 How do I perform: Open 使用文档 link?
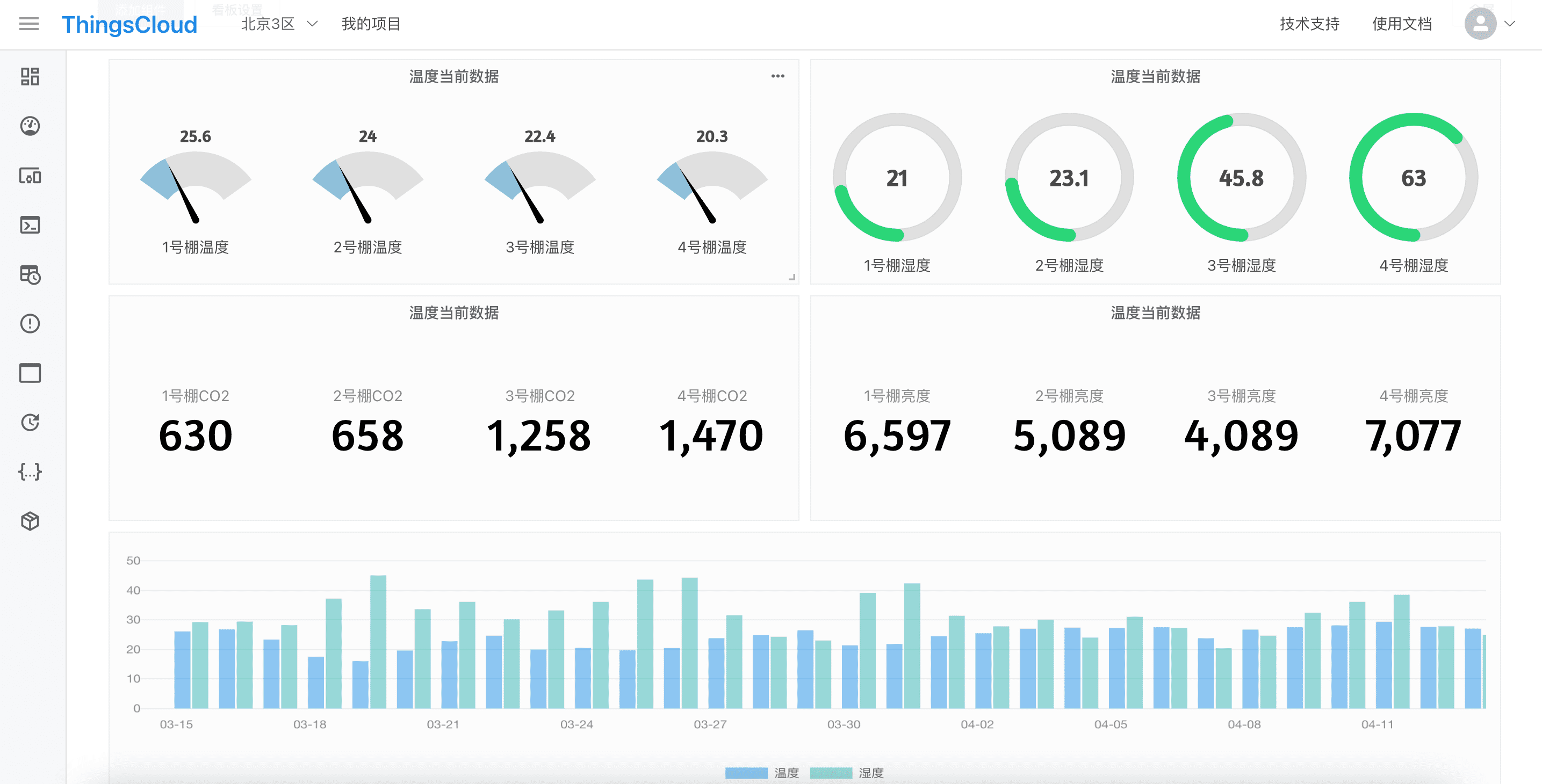click(1401, 24)
